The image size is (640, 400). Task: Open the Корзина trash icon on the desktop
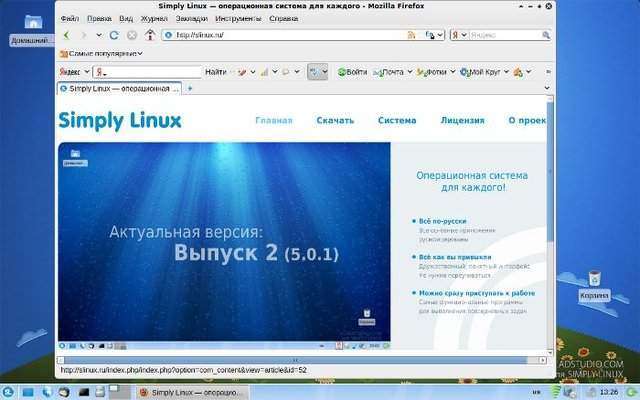click(x=594, y=285)
